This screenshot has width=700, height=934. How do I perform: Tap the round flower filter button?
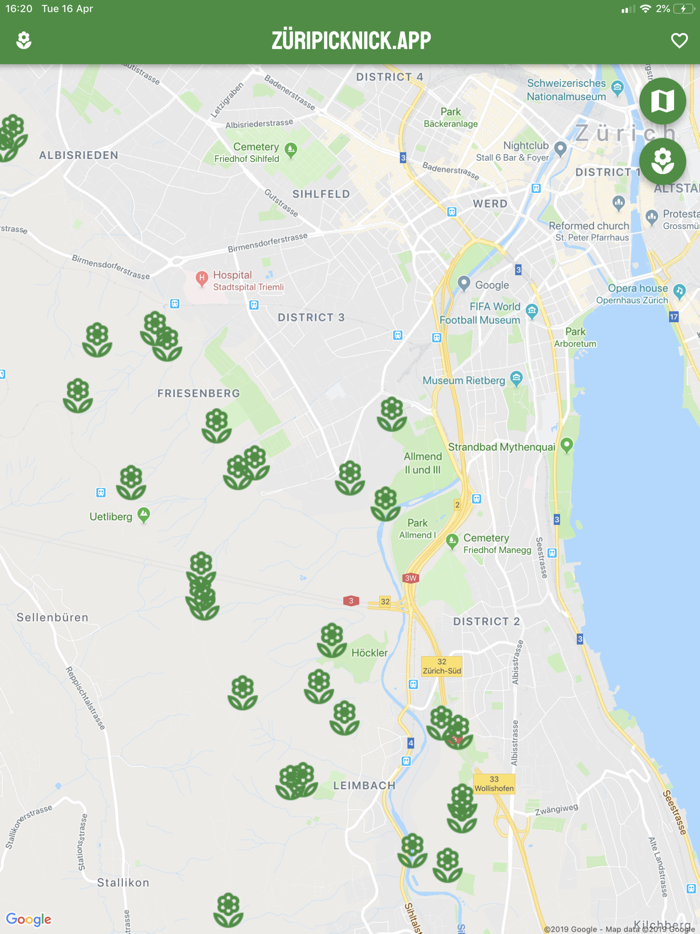(x=662, y=161)
